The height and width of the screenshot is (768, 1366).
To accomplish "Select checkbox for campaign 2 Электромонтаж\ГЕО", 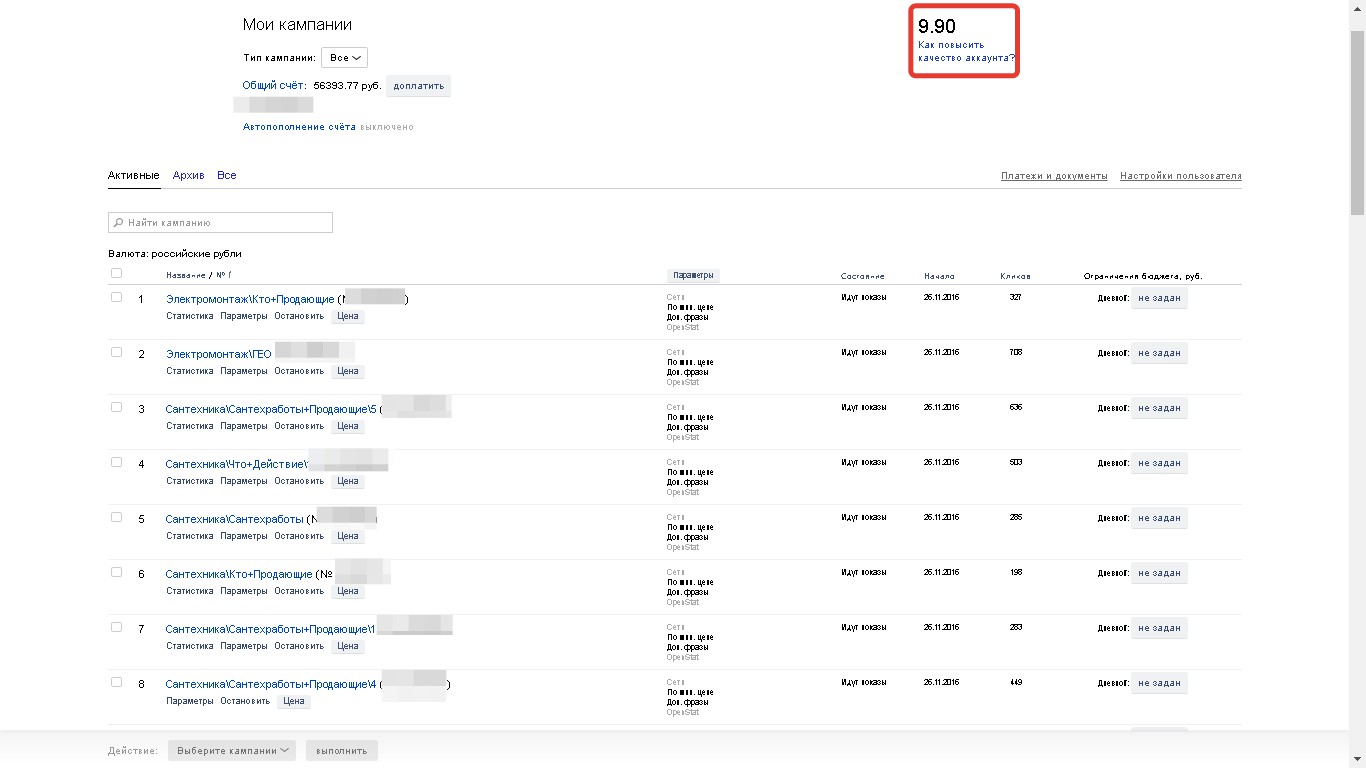I will (116, 352).
